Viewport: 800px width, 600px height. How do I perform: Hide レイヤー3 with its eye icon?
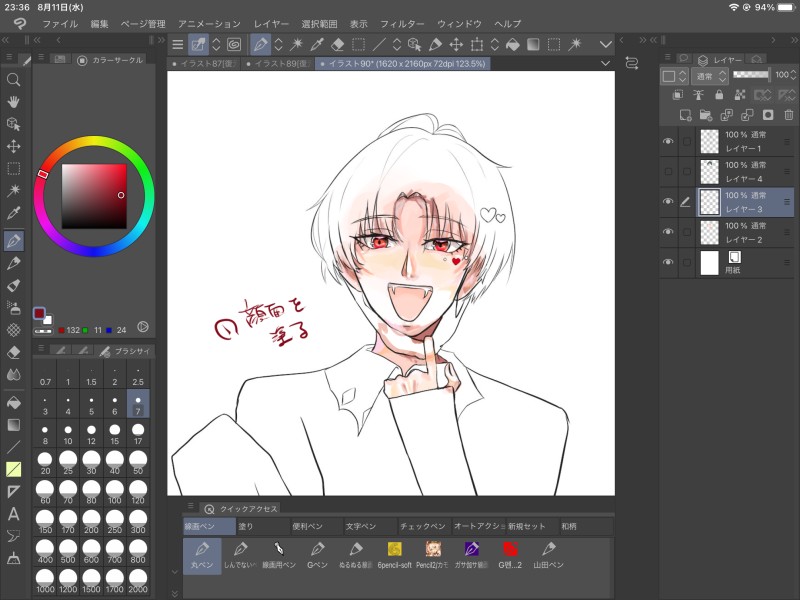[668, 202]
